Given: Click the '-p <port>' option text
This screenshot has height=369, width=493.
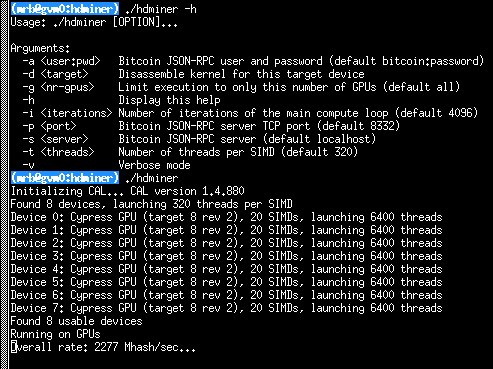Looking at the screenshot, I should click(49, 126).
